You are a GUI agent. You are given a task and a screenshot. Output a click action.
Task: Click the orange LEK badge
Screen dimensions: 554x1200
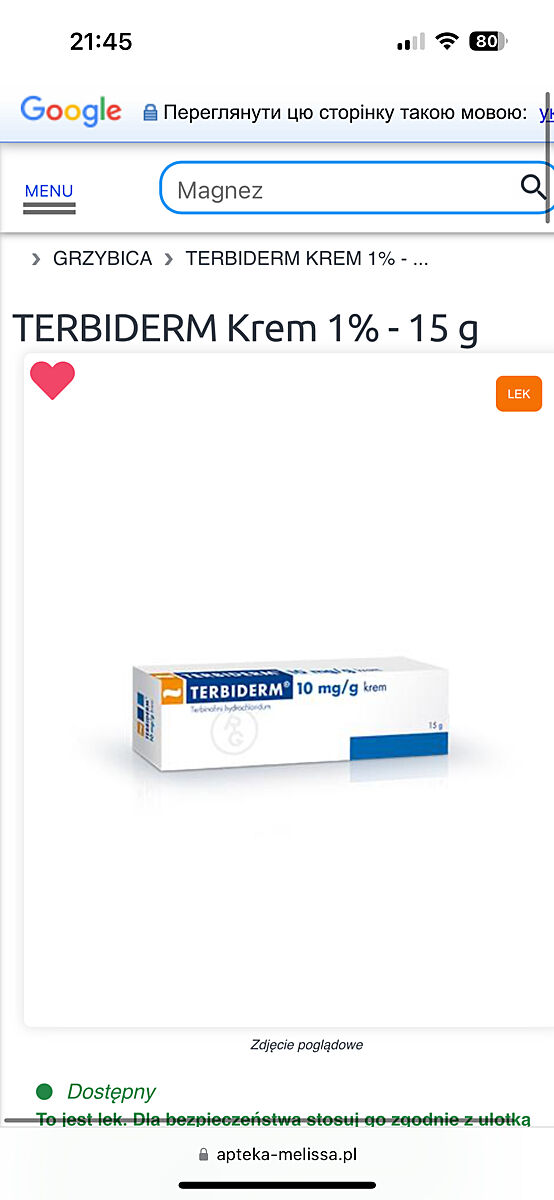pyautogui.click(x=519, y=394)
